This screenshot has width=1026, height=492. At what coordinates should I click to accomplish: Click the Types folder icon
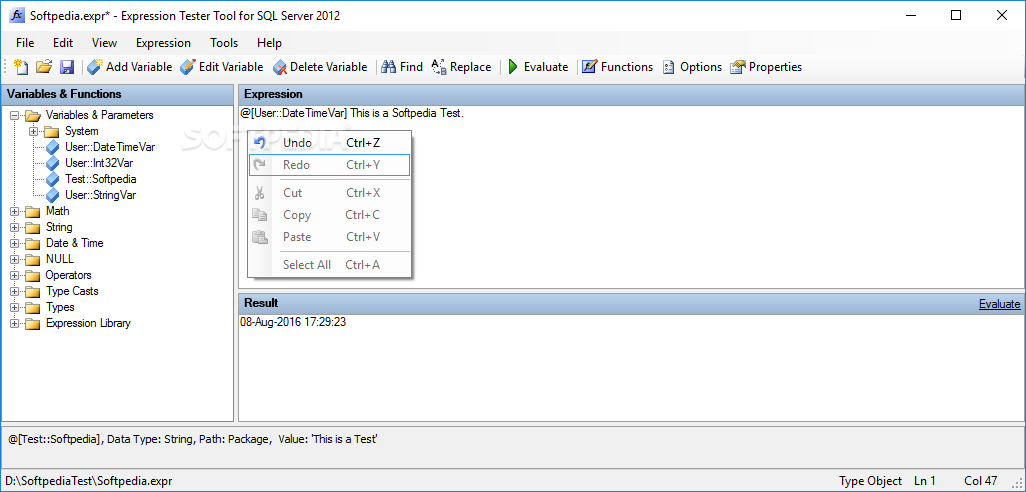[x=33, y=308]
